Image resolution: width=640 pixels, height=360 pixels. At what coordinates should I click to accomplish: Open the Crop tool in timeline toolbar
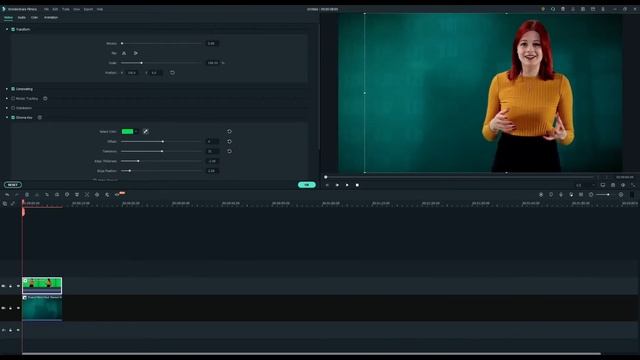47,195
